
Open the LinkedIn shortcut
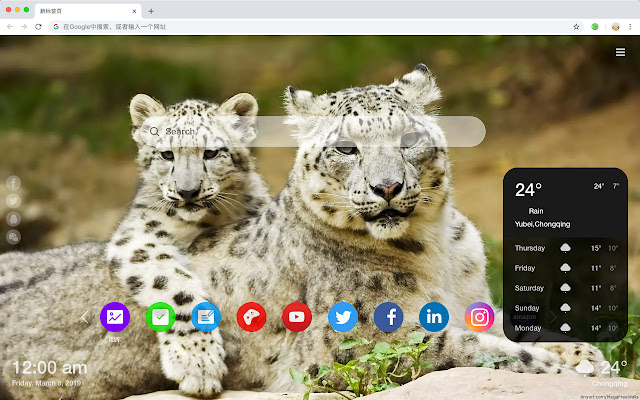tap(434, 317)
